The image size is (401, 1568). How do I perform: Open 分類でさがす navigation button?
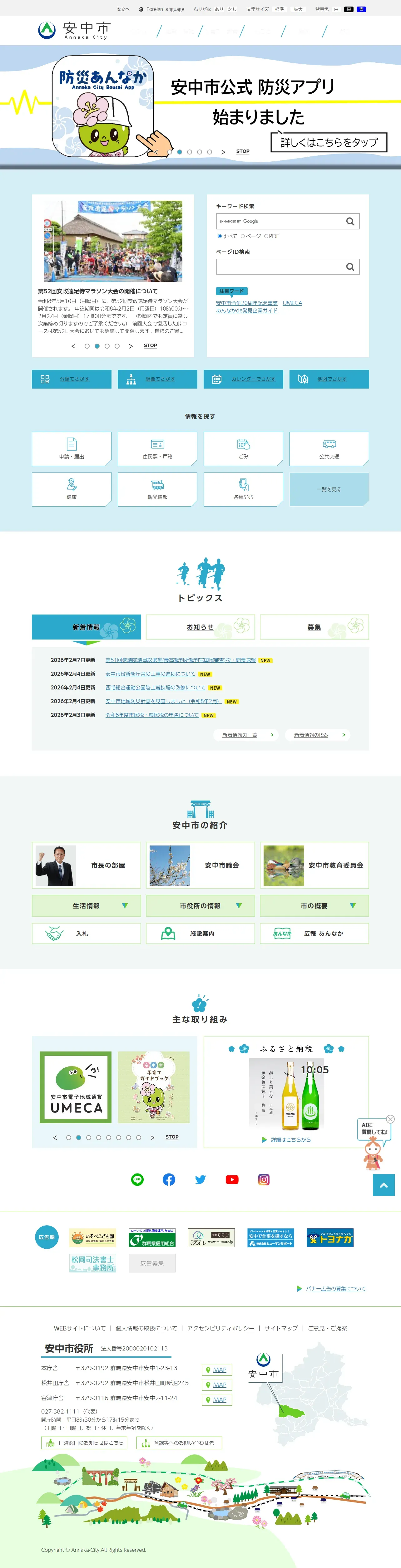click(x=71, y=379)
